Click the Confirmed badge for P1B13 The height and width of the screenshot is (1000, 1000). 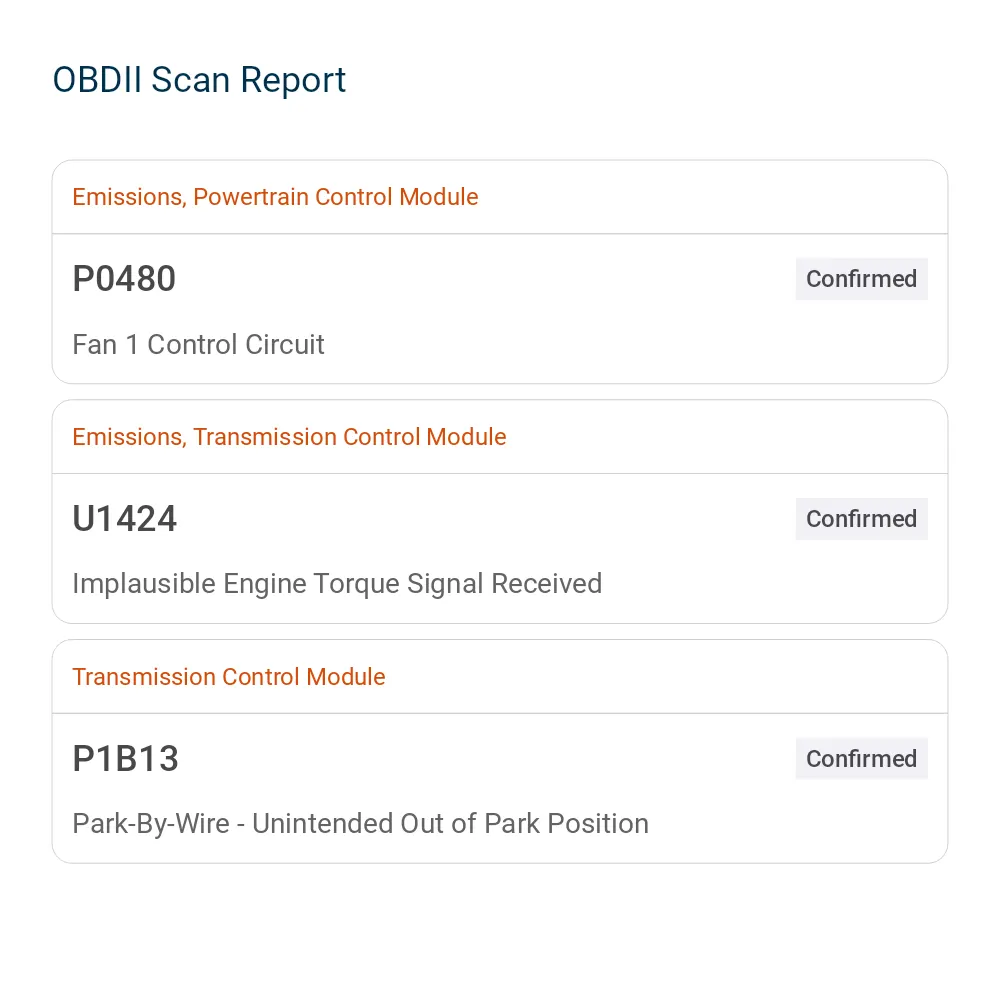tap(861, 758)
